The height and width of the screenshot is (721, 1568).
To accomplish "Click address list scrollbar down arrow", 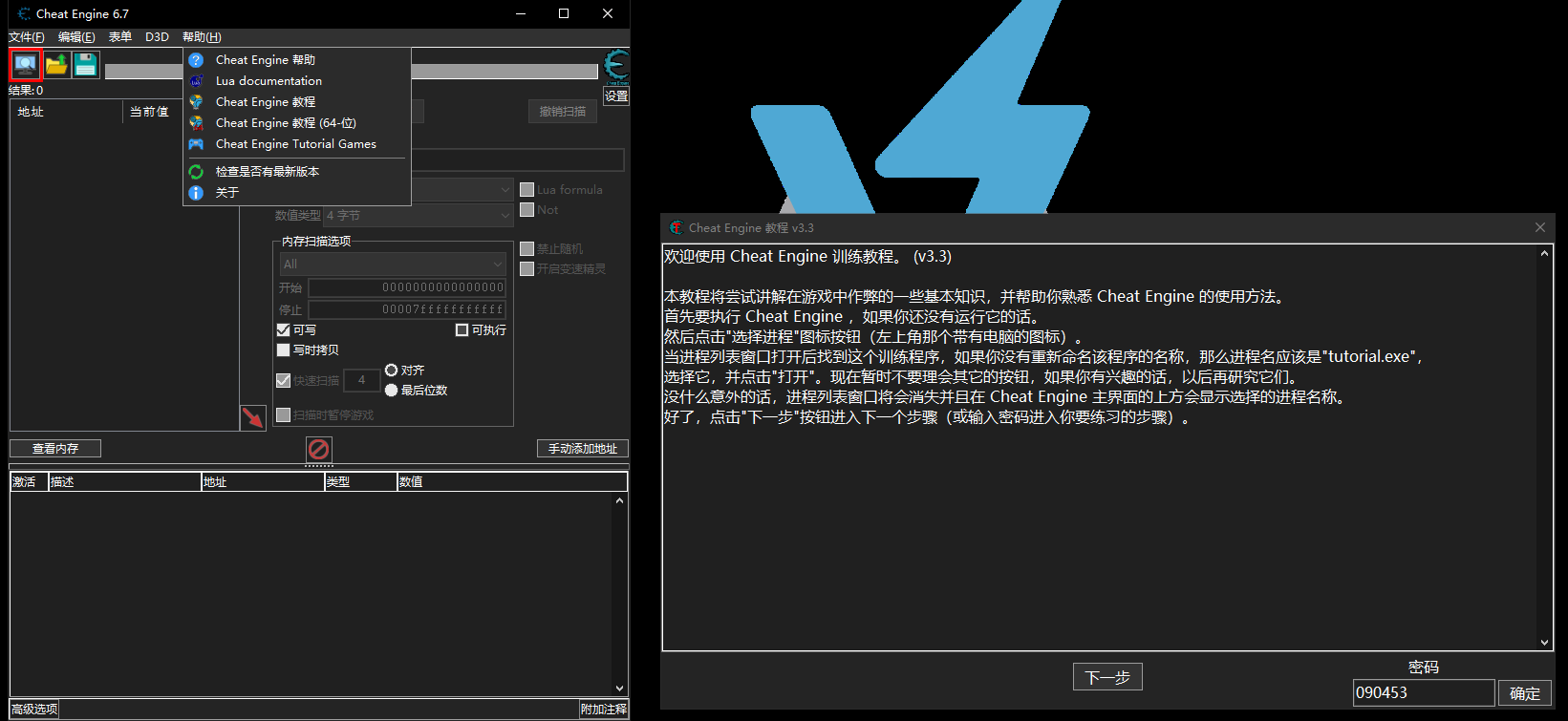I will pyautogui.click(x=619, y=688).
